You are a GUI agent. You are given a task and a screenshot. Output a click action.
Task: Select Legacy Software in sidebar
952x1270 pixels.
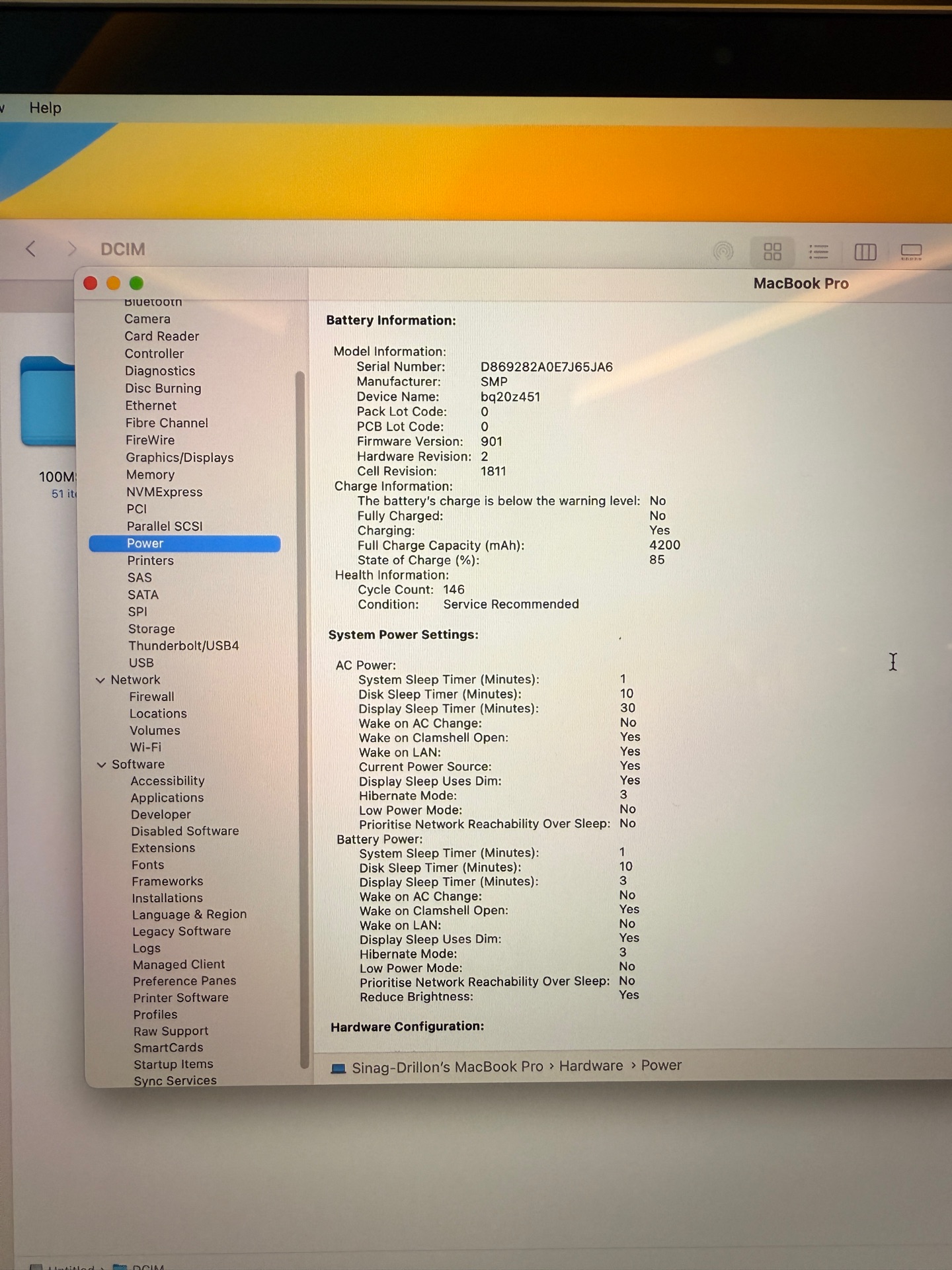click(182, 931)
